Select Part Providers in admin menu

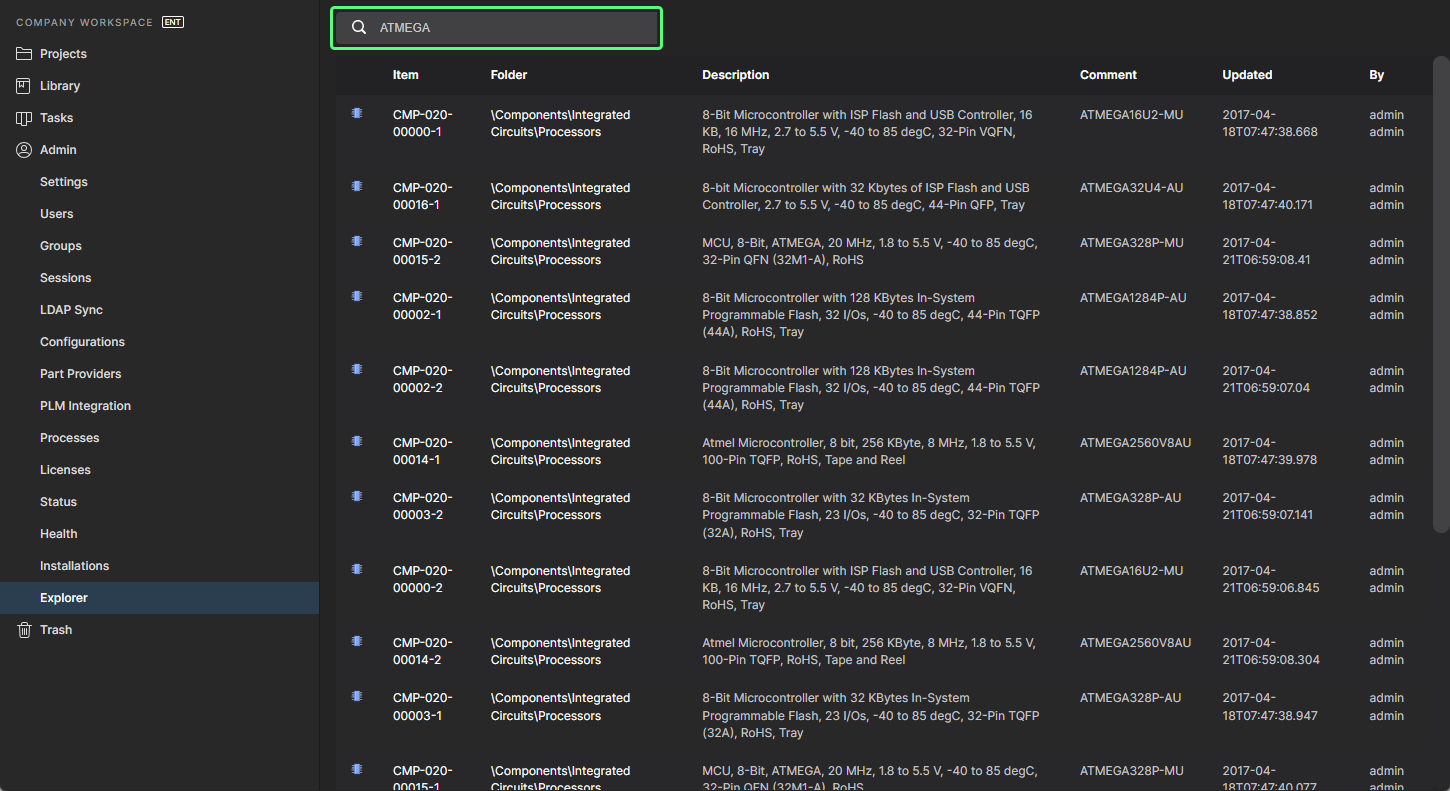[x=81, y=374]
